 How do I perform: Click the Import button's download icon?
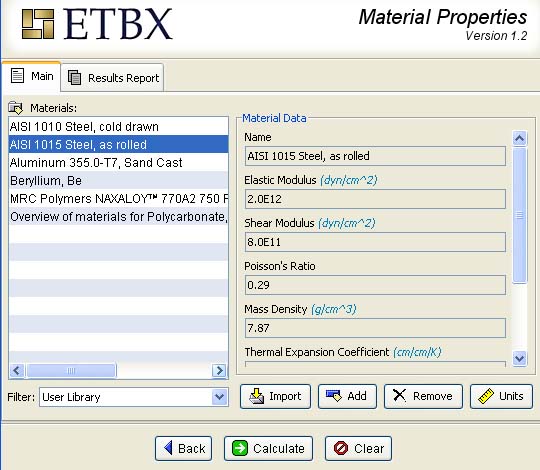pyautogui.click(x=257, y=396)
